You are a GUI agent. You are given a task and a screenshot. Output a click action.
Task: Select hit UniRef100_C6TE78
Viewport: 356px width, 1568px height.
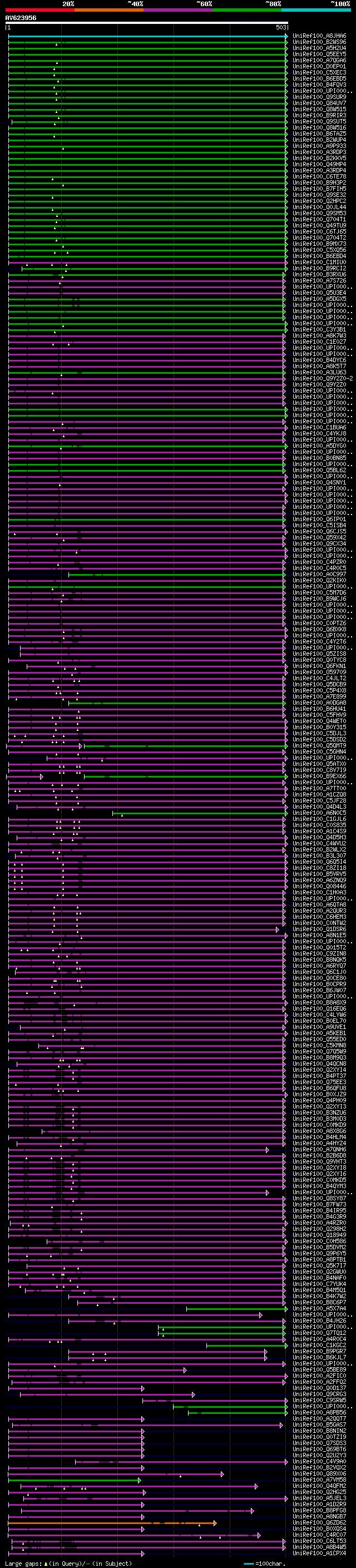tap(319, 176)
